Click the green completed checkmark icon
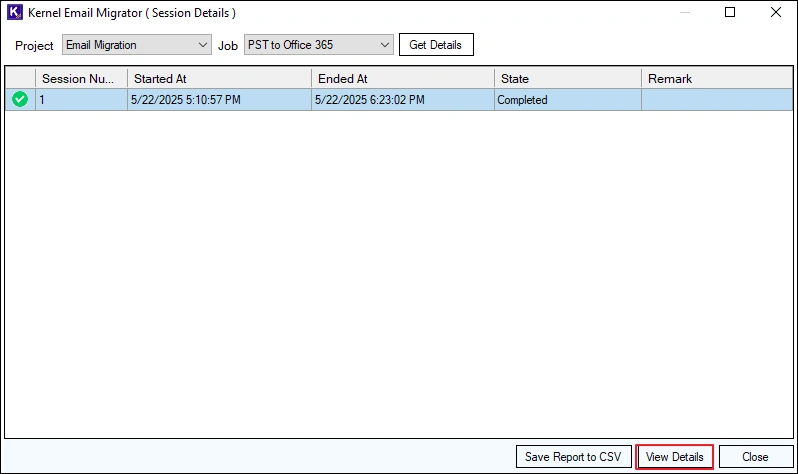 20,99
